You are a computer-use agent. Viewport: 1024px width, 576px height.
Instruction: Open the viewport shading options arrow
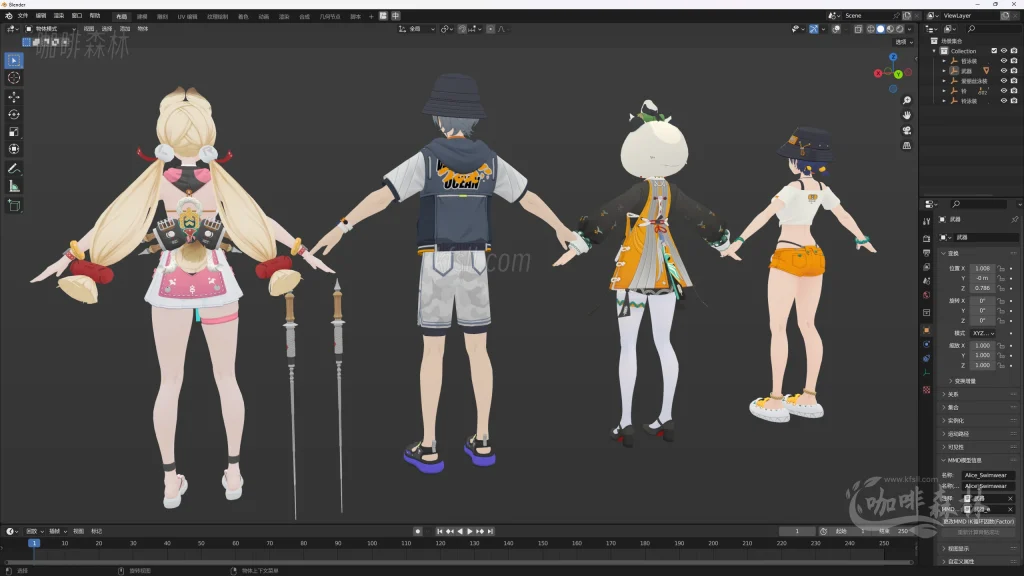[910, 29]
